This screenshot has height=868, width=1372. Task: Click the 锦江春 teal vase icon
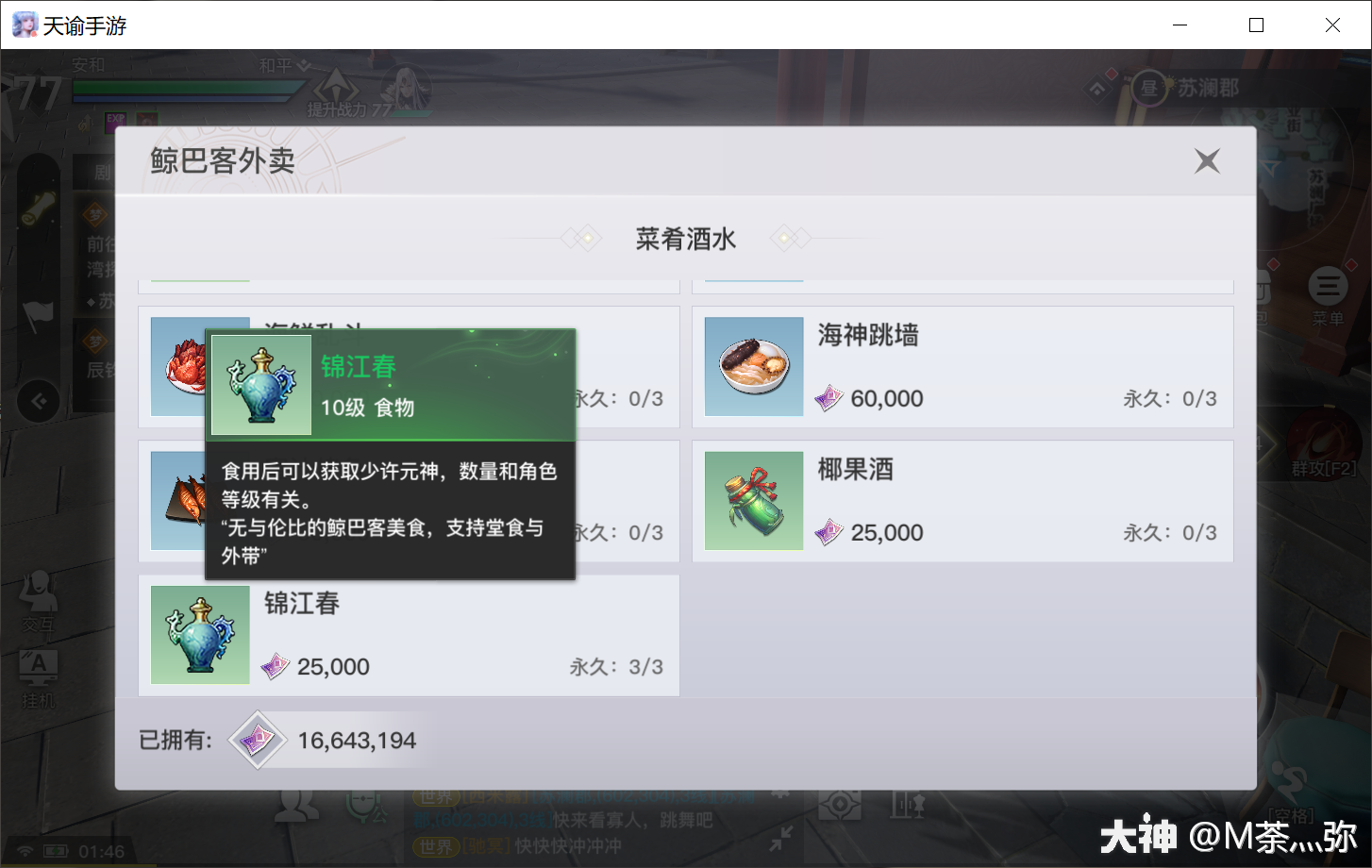point(200,635)
